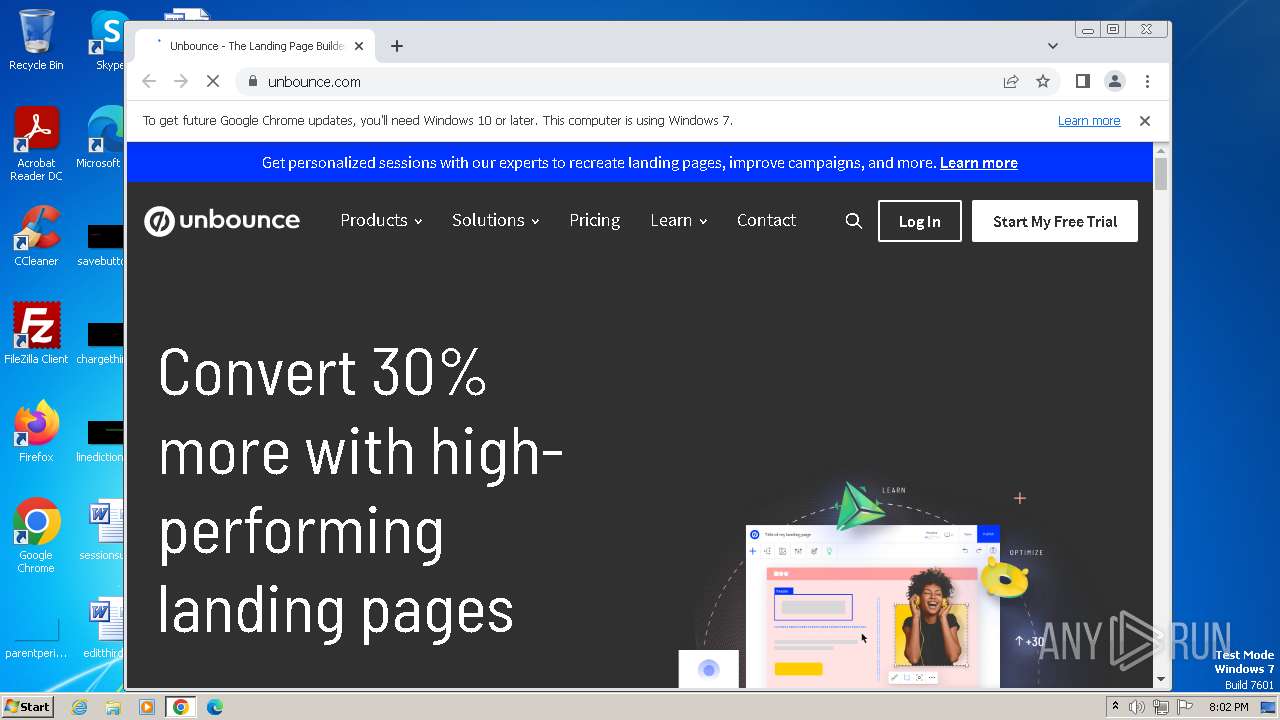The width and height of the screenshot is (1280, 720).
Task: Stop page loading in Chrome toolbar
Action: 213,82
